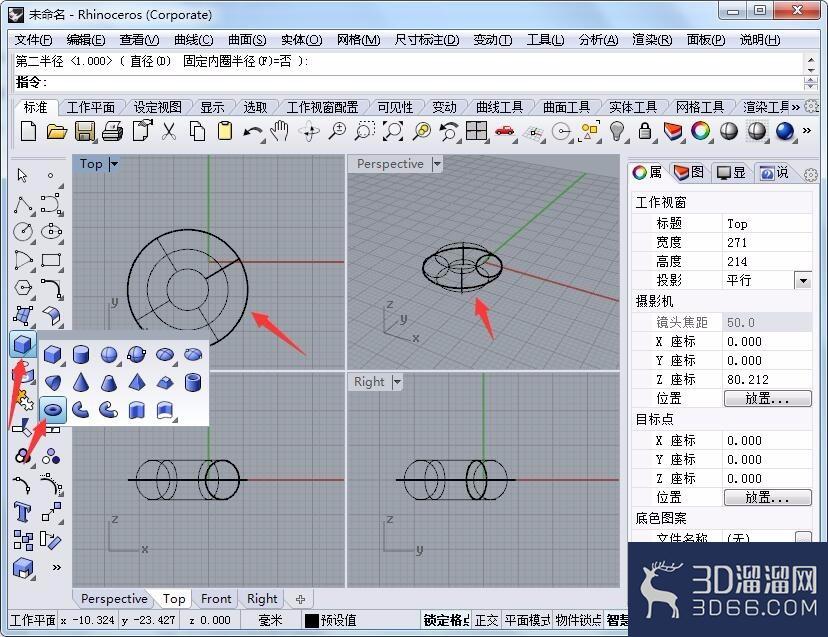Click the Undo arrow icon

coord(252,131)
